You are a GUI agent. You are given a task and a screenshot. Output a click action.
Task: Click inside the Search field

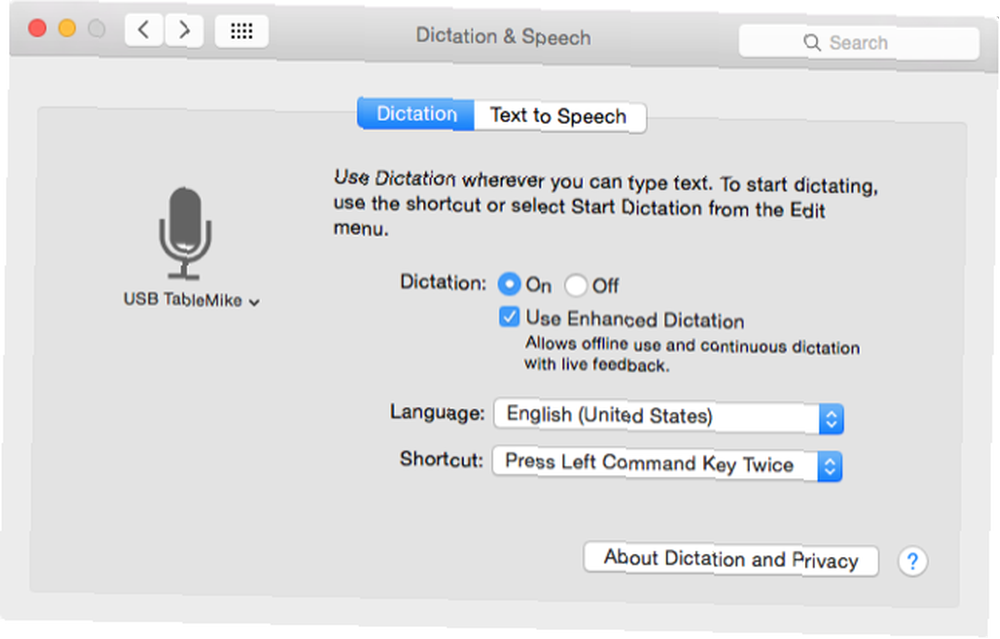[859, 43]
